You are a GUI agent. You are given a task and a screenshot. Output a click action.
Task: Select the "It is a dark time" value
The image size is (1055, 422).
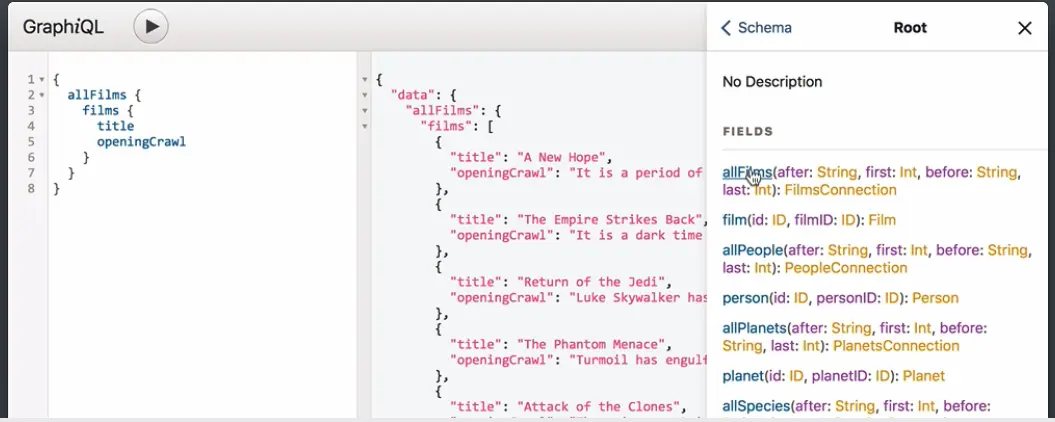[636, 236]
